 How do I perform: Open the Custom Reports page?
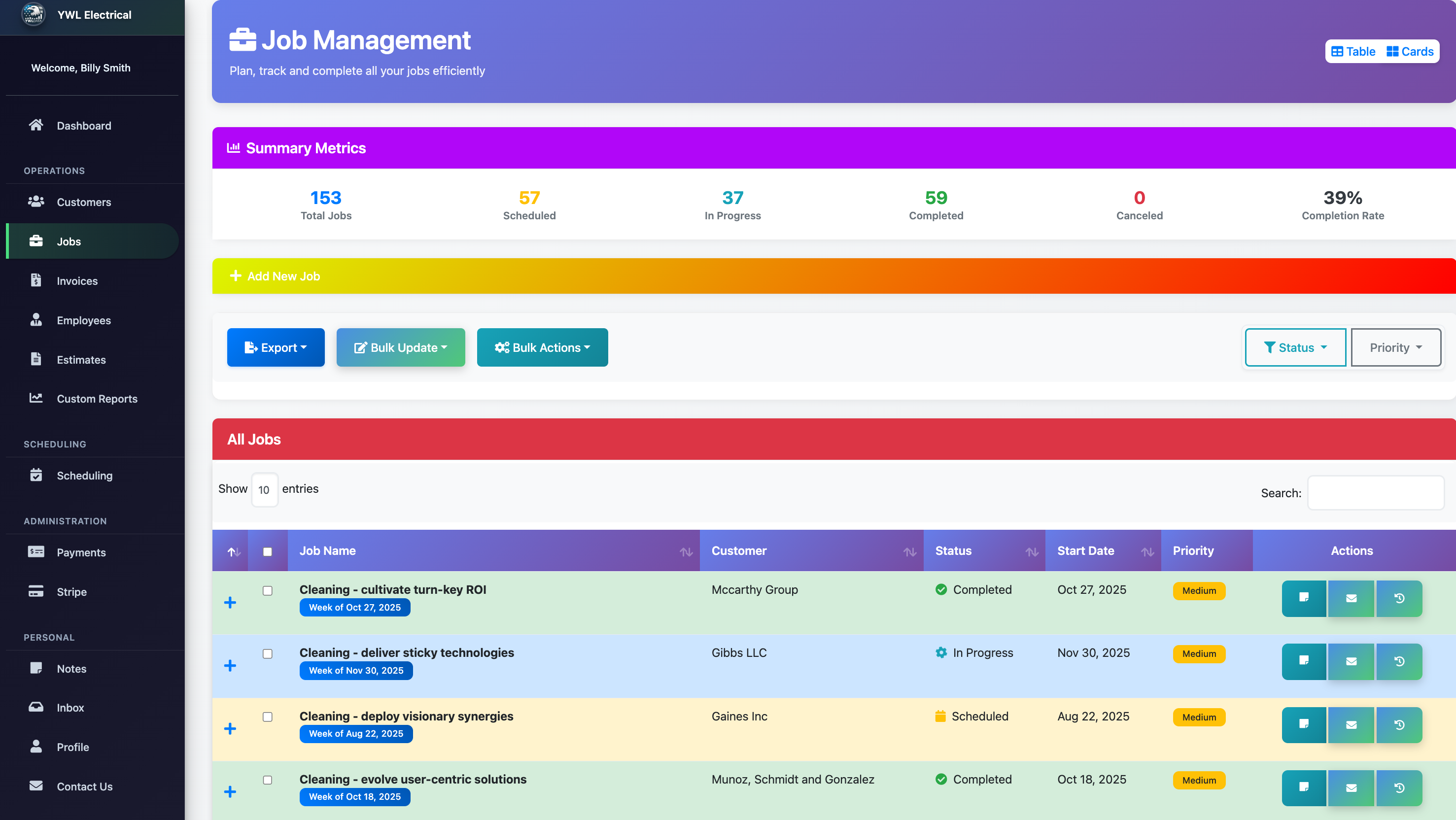click(x=97, y=398)
